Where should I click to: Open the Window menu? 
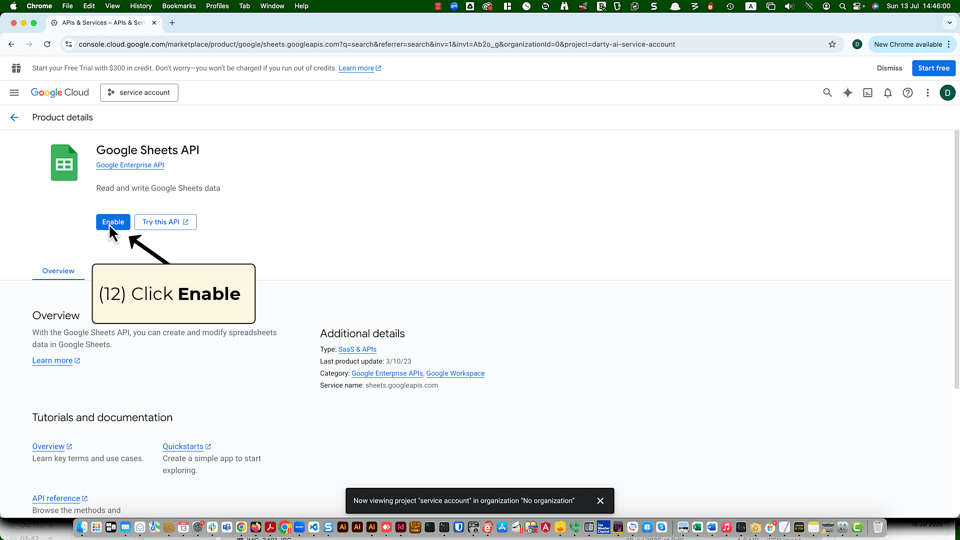(272, 6)
